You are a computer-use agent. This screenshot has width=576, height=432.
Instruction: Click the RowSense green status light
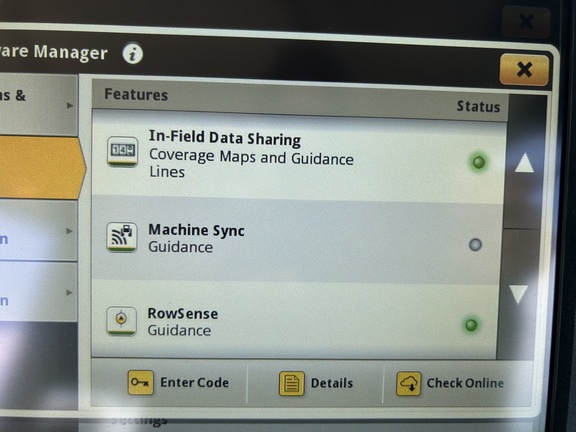pos(471,325)
